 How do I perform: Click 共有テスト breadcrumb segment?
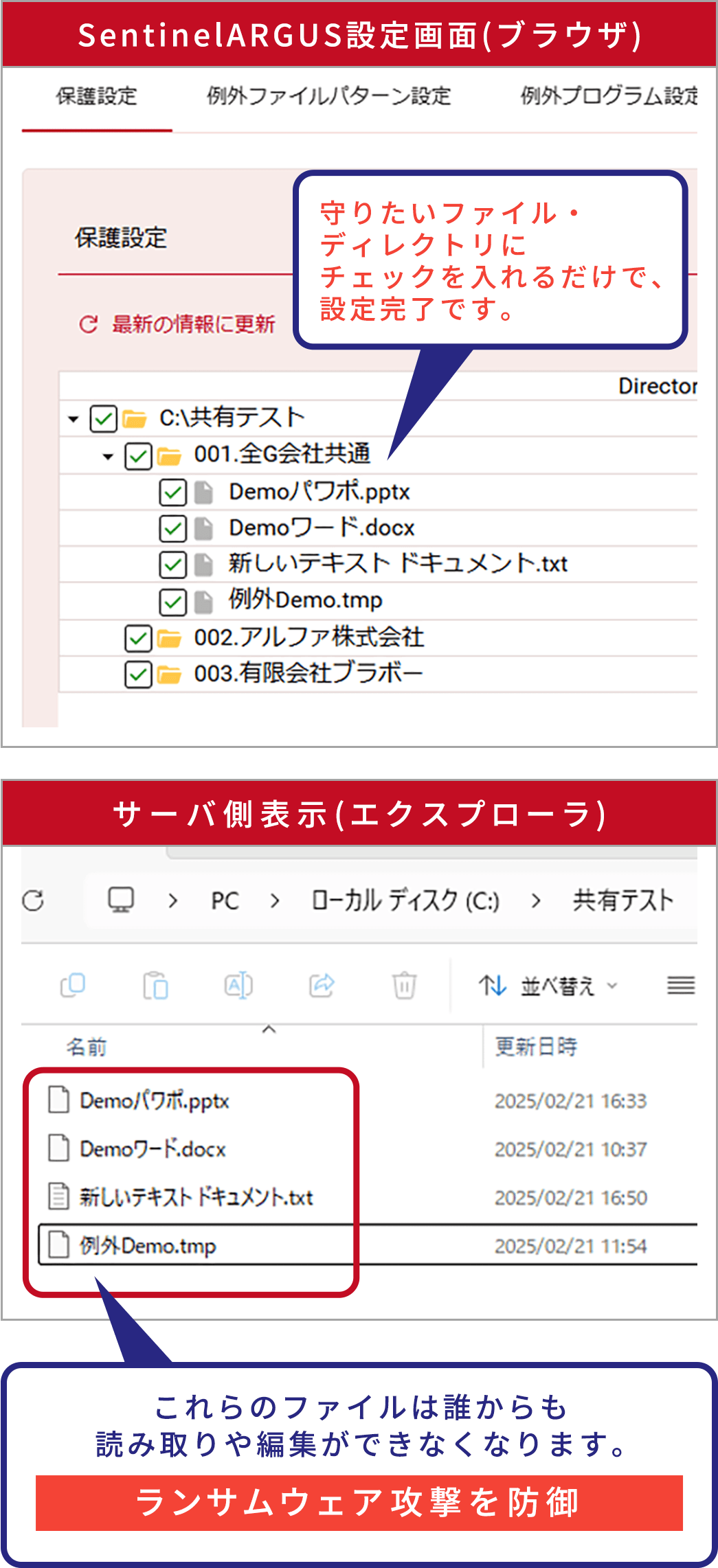click(x=623, y=900)
